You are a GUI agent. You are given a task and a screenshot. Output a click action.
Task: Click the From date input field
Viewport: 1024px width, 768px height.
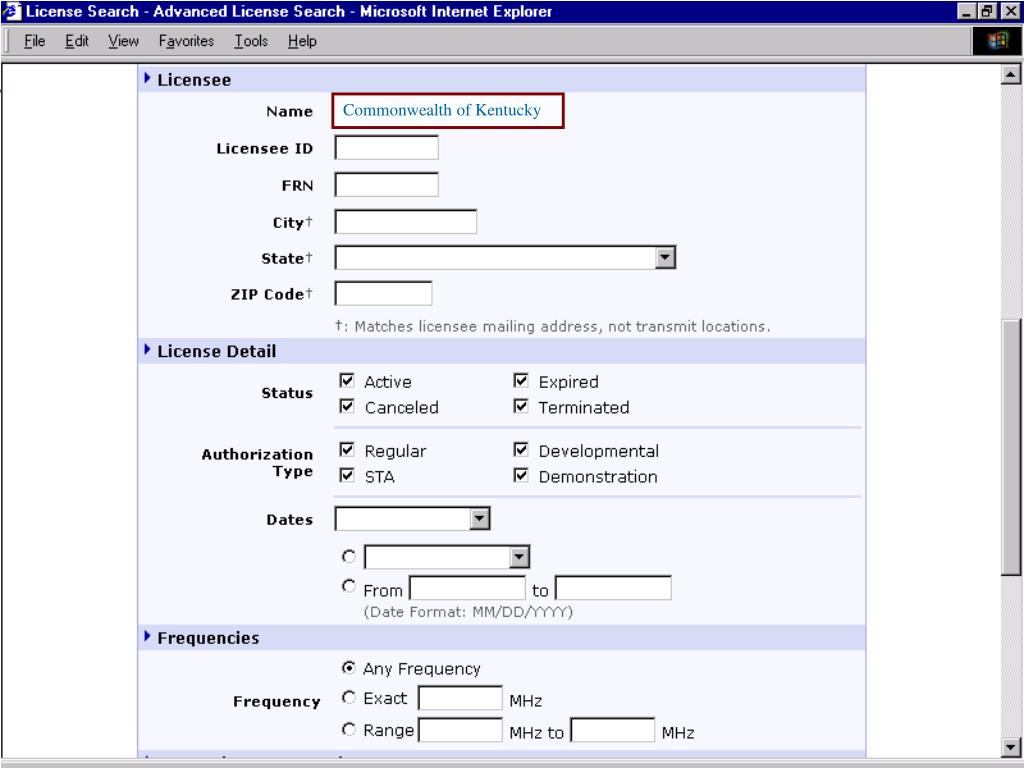click(468, 588)
